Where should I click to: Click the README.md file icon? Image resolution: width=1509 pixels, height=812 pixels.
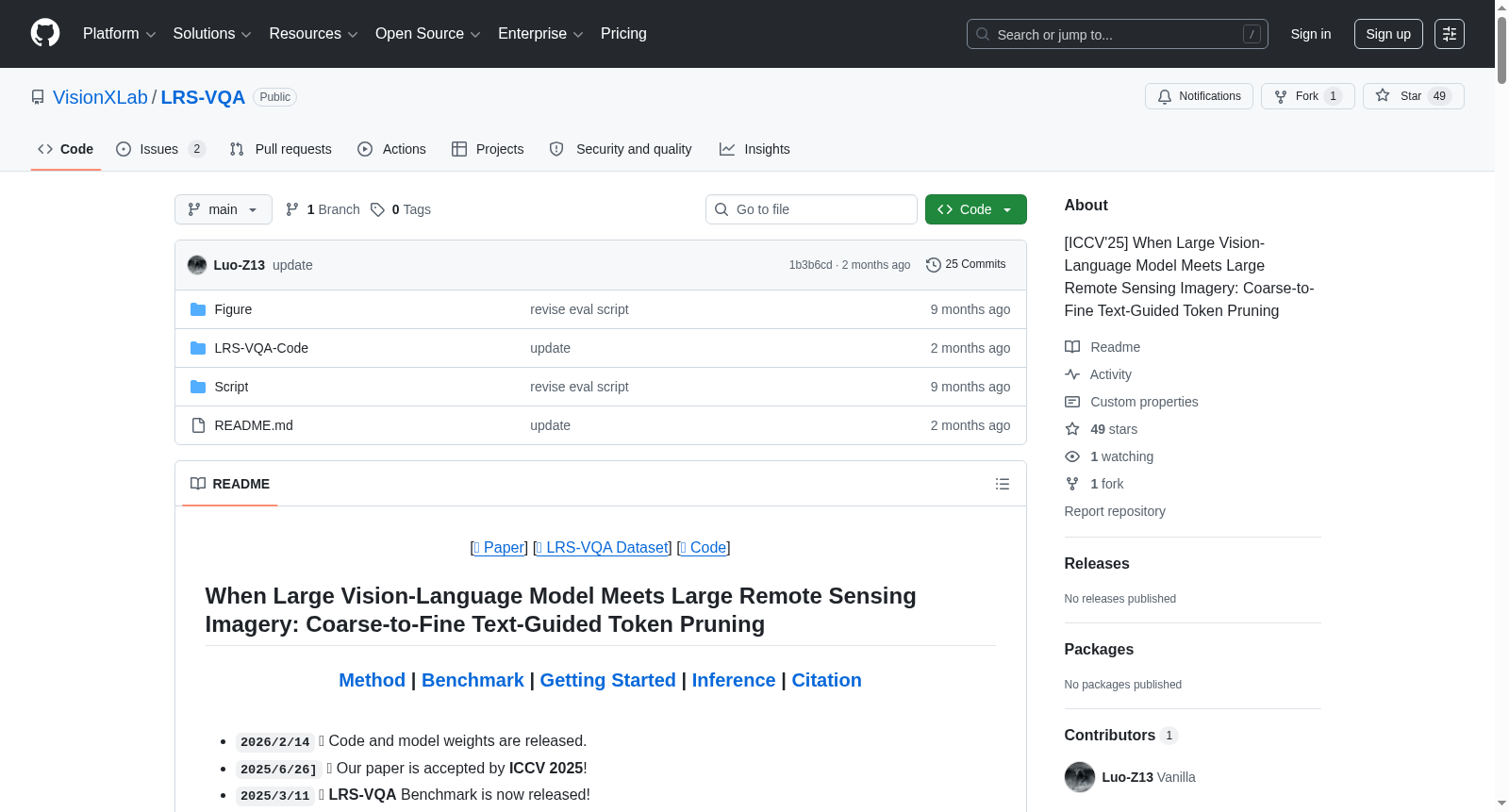[x=198, y=425]
